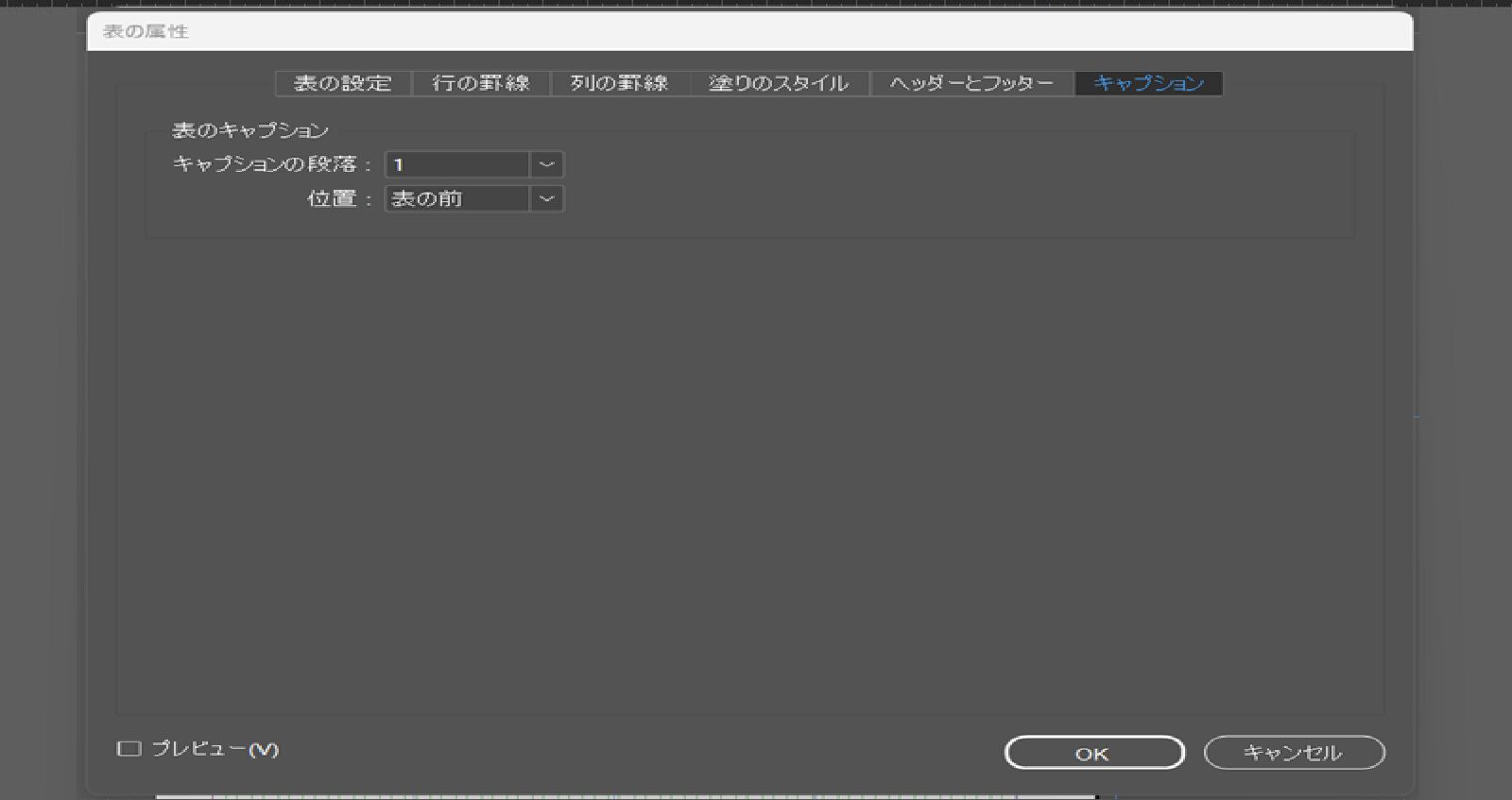Screen dimensions: 1512x800
Task: Select the 列の罫線 tab
Action: (620, 83)
